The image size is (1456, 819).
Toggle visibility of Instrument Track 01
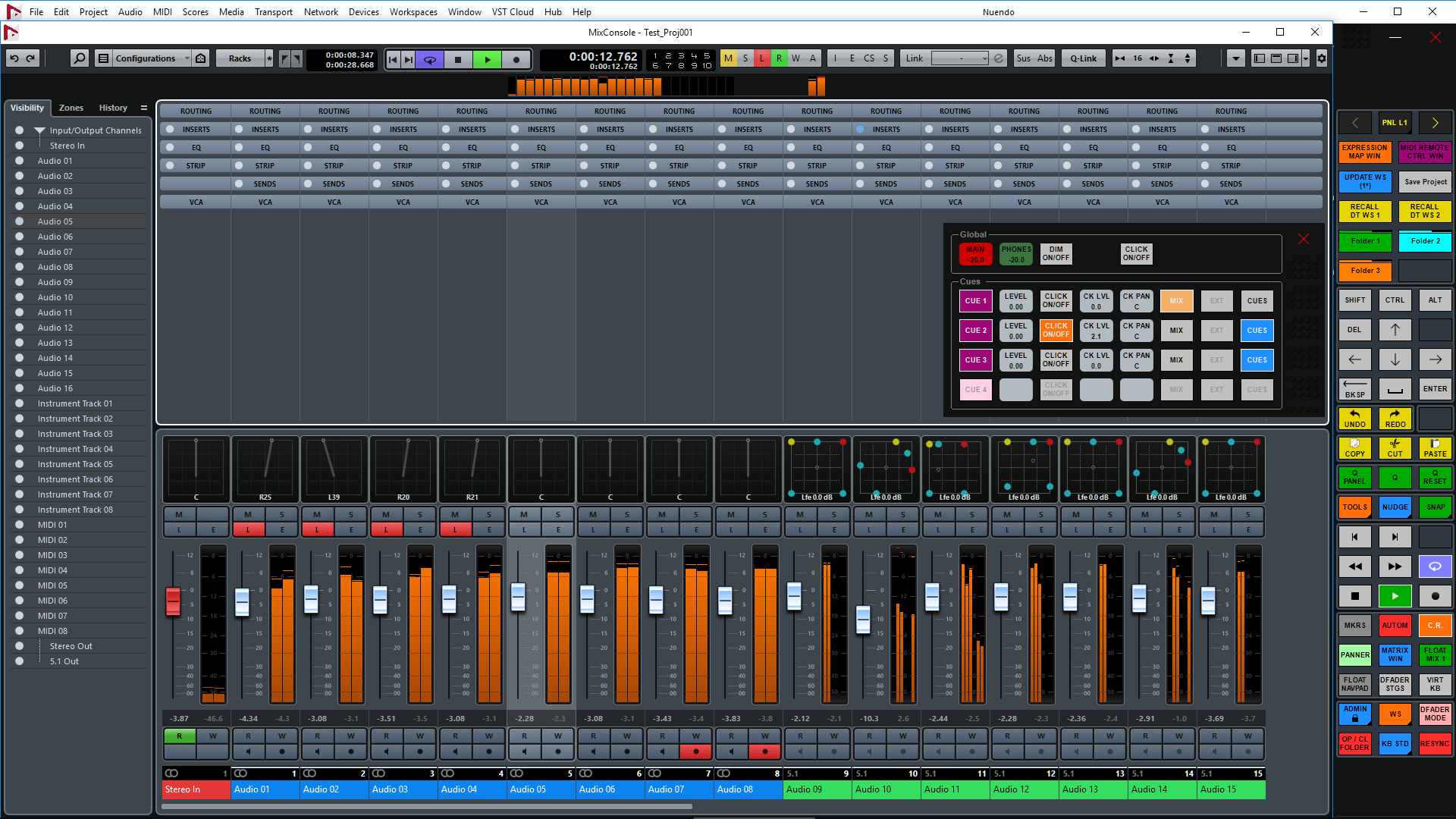tap(20, 403)
